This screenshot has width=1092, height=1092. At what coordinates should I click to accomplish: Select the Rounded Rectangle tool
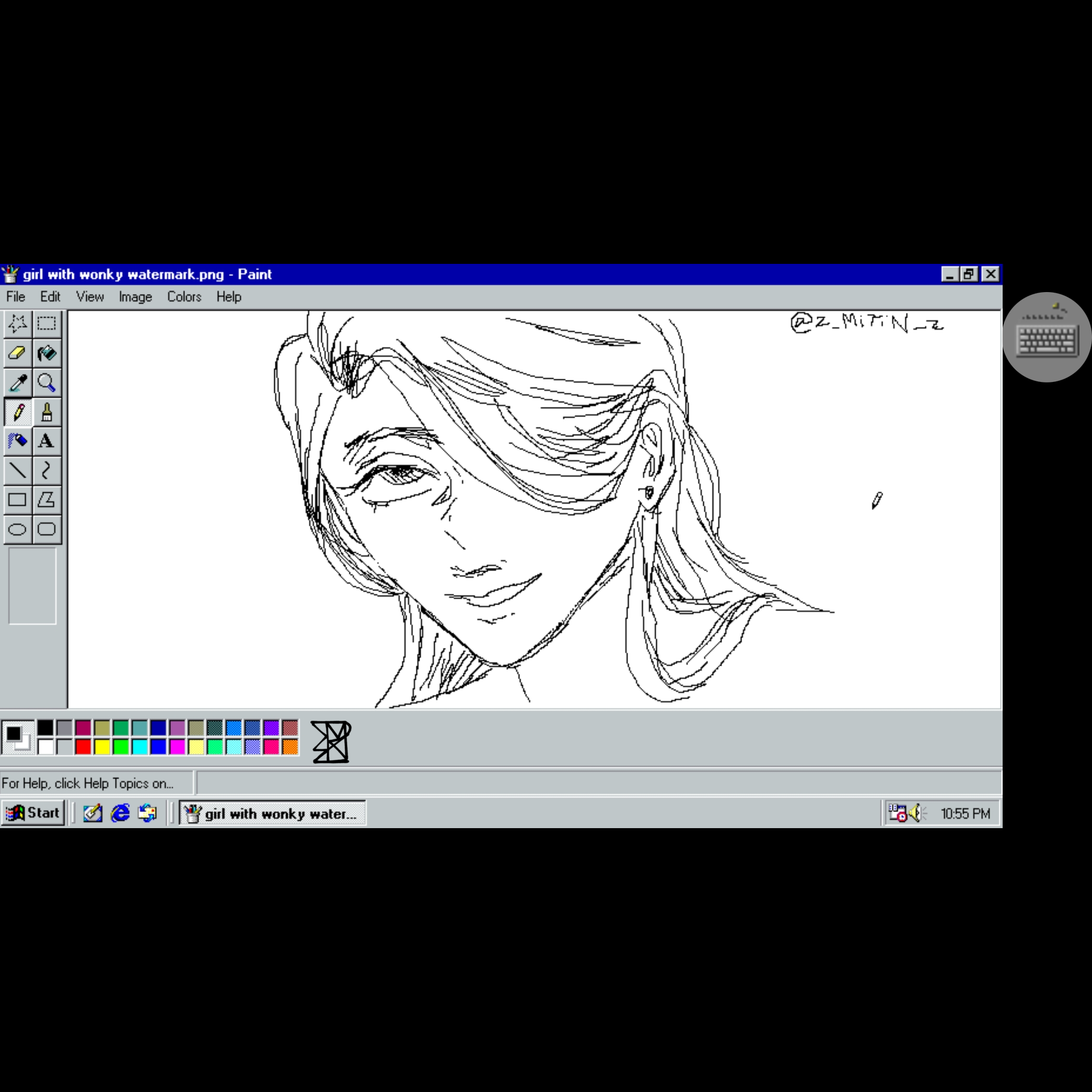pyautogui.click(x=47, y=530)
